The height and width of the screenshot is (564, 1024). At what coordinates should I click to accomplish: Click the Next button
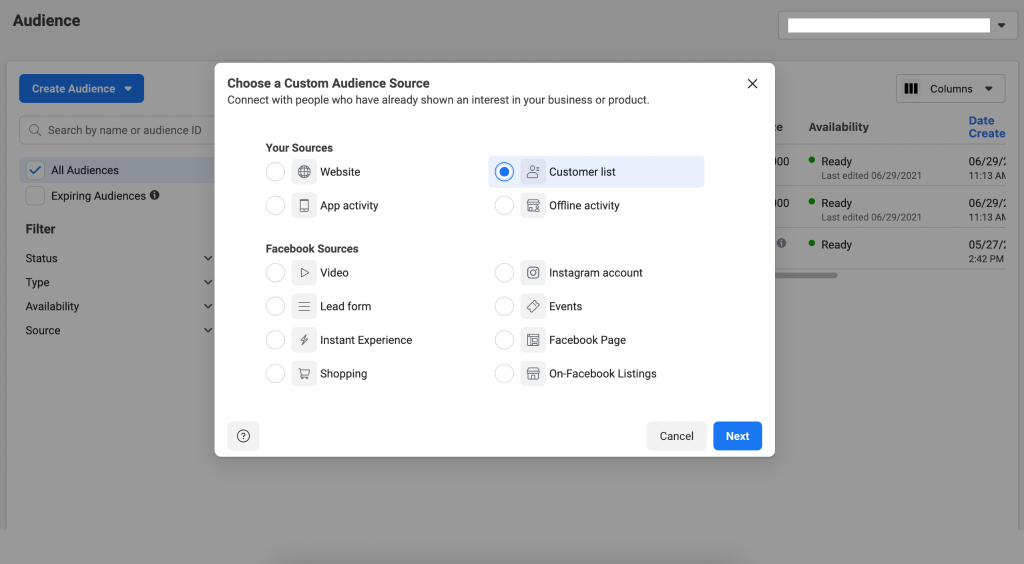[737, 436]
